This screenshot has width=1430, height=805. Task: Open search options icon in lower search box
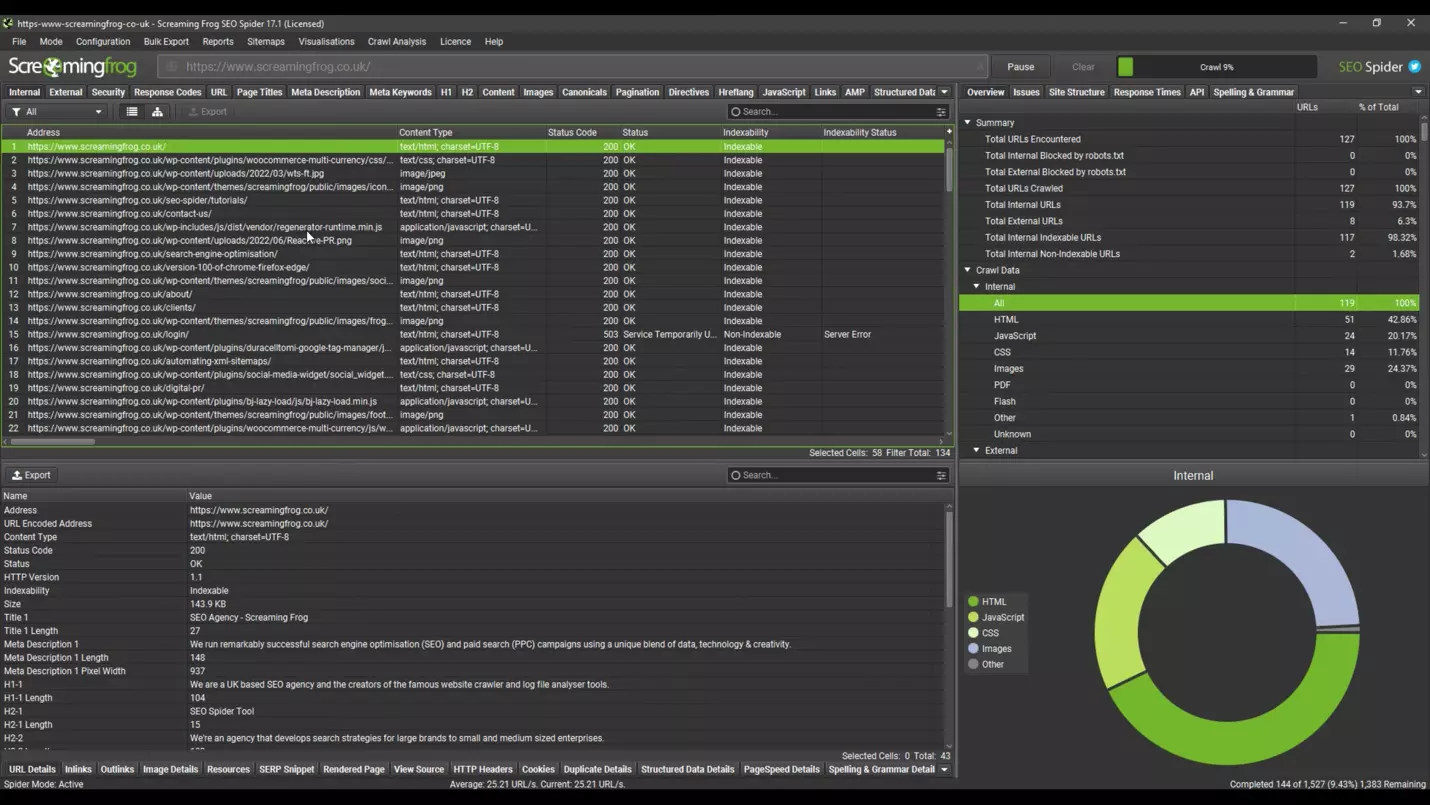coord(941,475)
